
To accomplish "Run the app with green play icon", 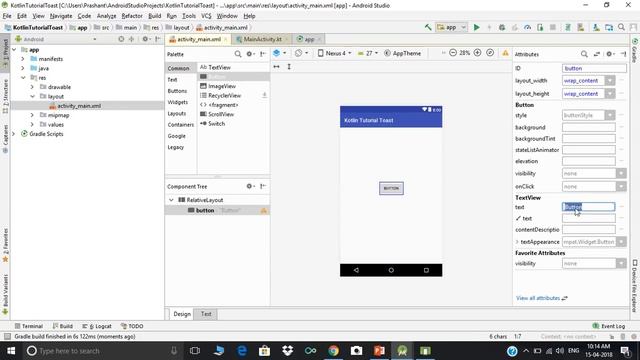I will pos(476,27).
